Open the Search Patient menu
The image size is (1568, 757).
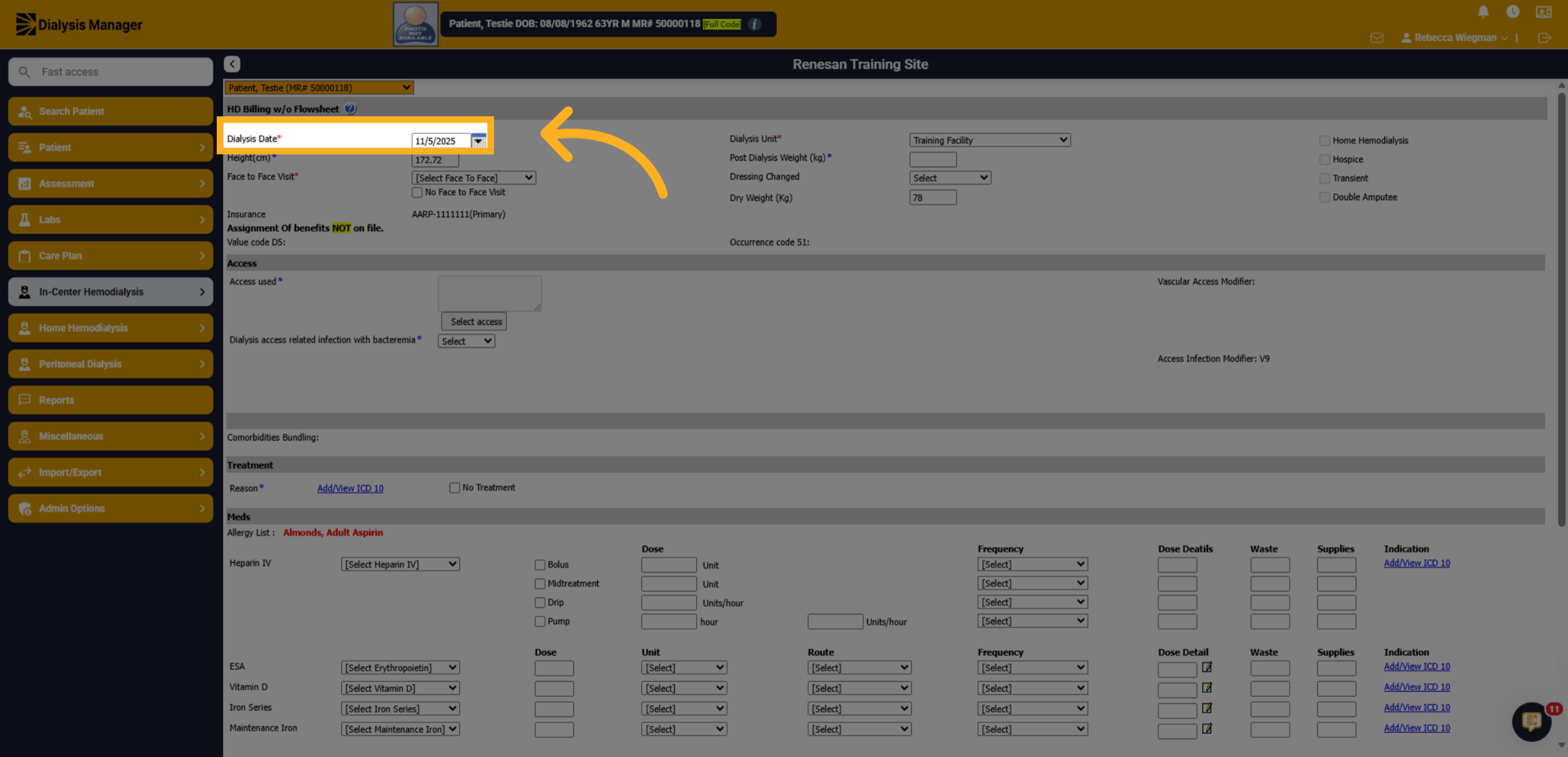[110, 111]
